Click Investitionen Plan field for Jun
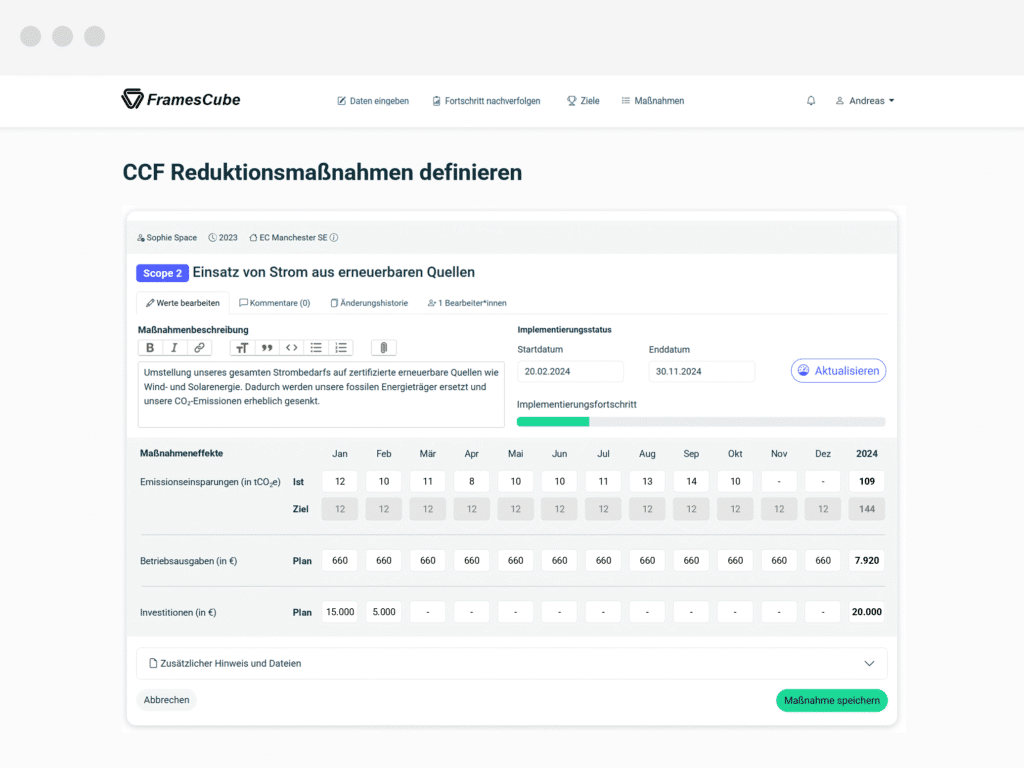 (x=560, y=612)
